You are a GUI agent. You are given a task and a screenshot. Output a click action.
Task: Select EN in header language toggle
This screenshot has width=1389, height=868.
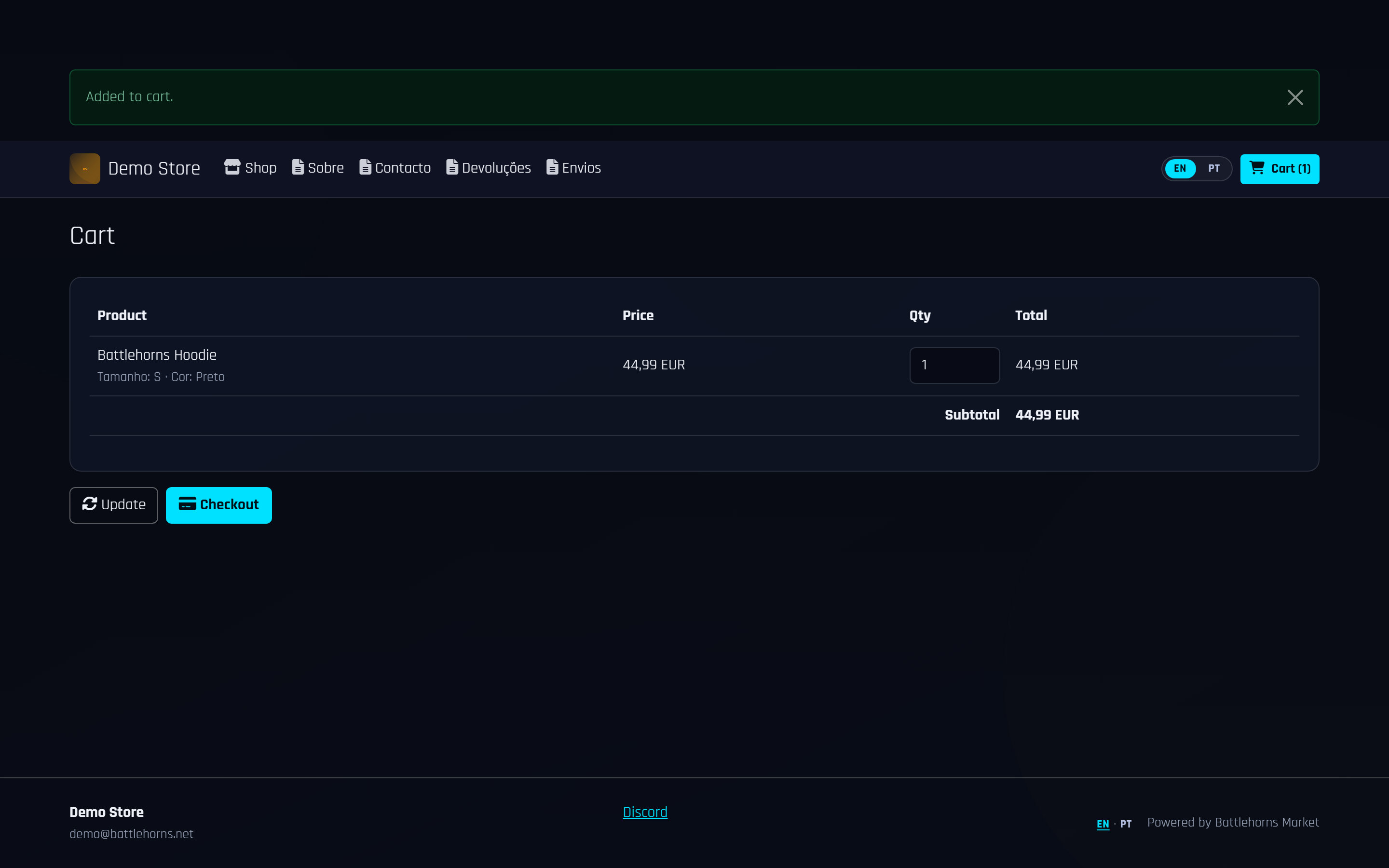(x=1180, y=168)
